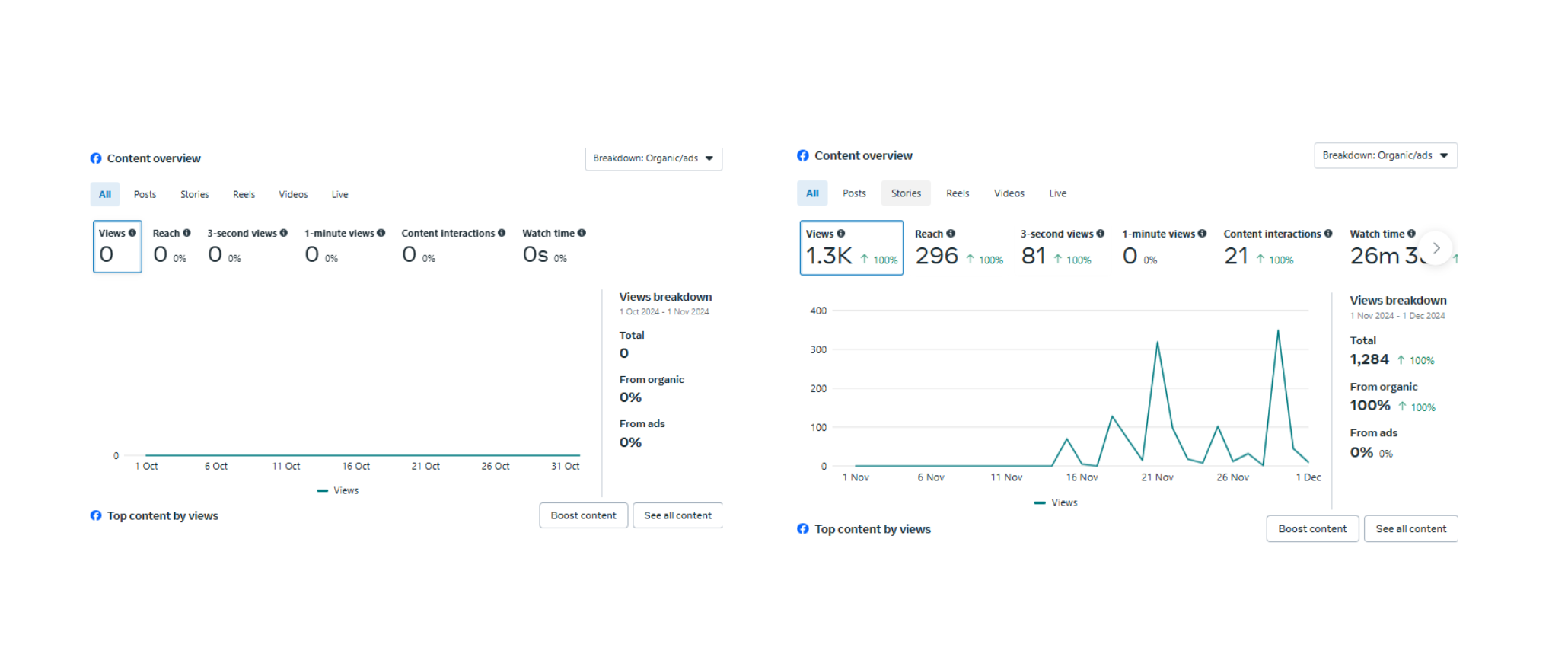The image size is (1568, 657).
Task: Click info icon beside Content interactions showing 21
Action: (1328, 234)
